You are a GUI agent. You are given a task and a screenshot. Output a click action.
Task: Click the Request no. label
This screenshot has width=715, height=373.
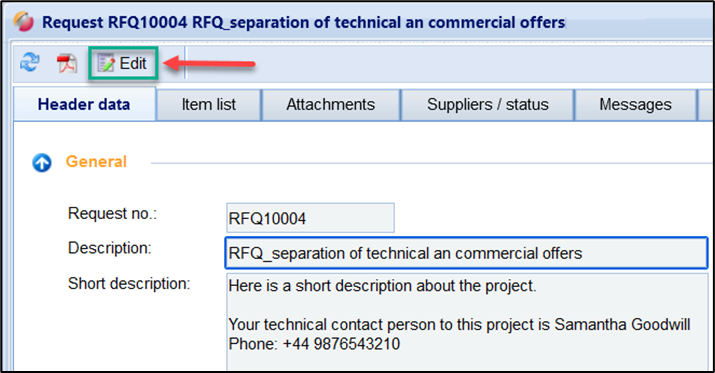point(112,213)
